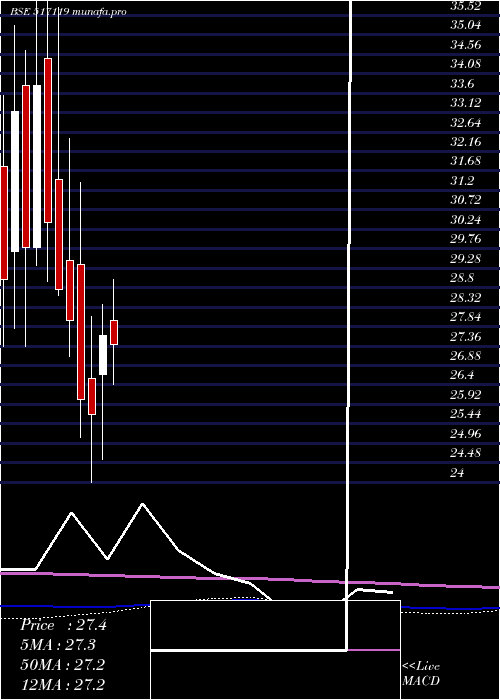Select the last red candlestick on the right
This screenshot has height=700, width=500.
pyautogui.click(x=114, y=332)
